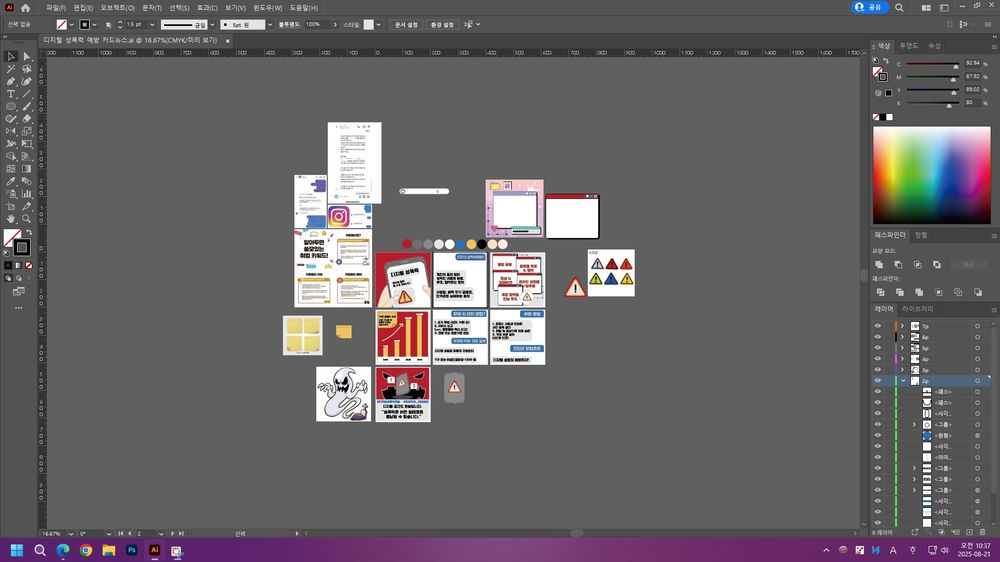This screenshot has width=1000, height=562.
Task: Select the Type tool
Action: point(11,94)
